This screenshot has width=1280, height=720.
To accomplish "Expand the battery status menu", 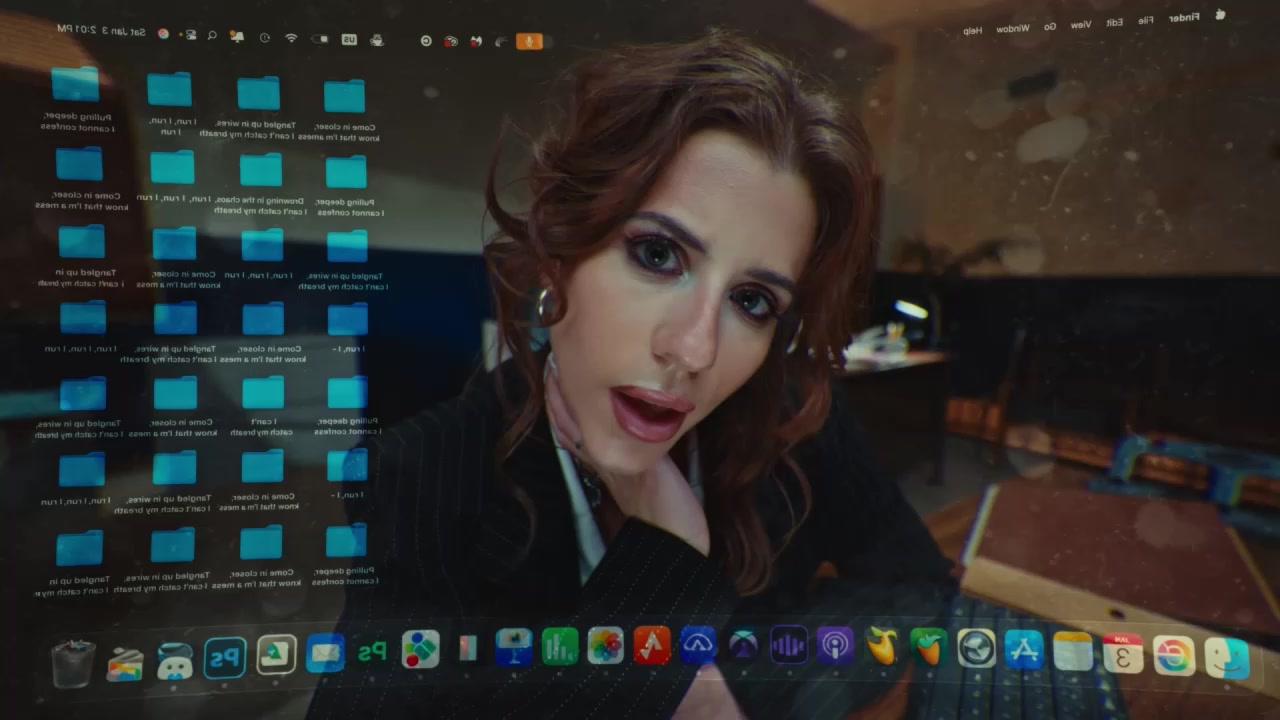I will (320, 39).
